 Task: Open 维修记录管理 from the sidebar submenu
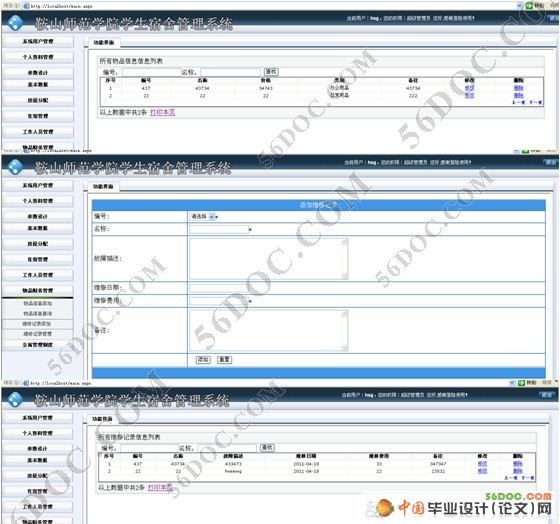[38, 334]
